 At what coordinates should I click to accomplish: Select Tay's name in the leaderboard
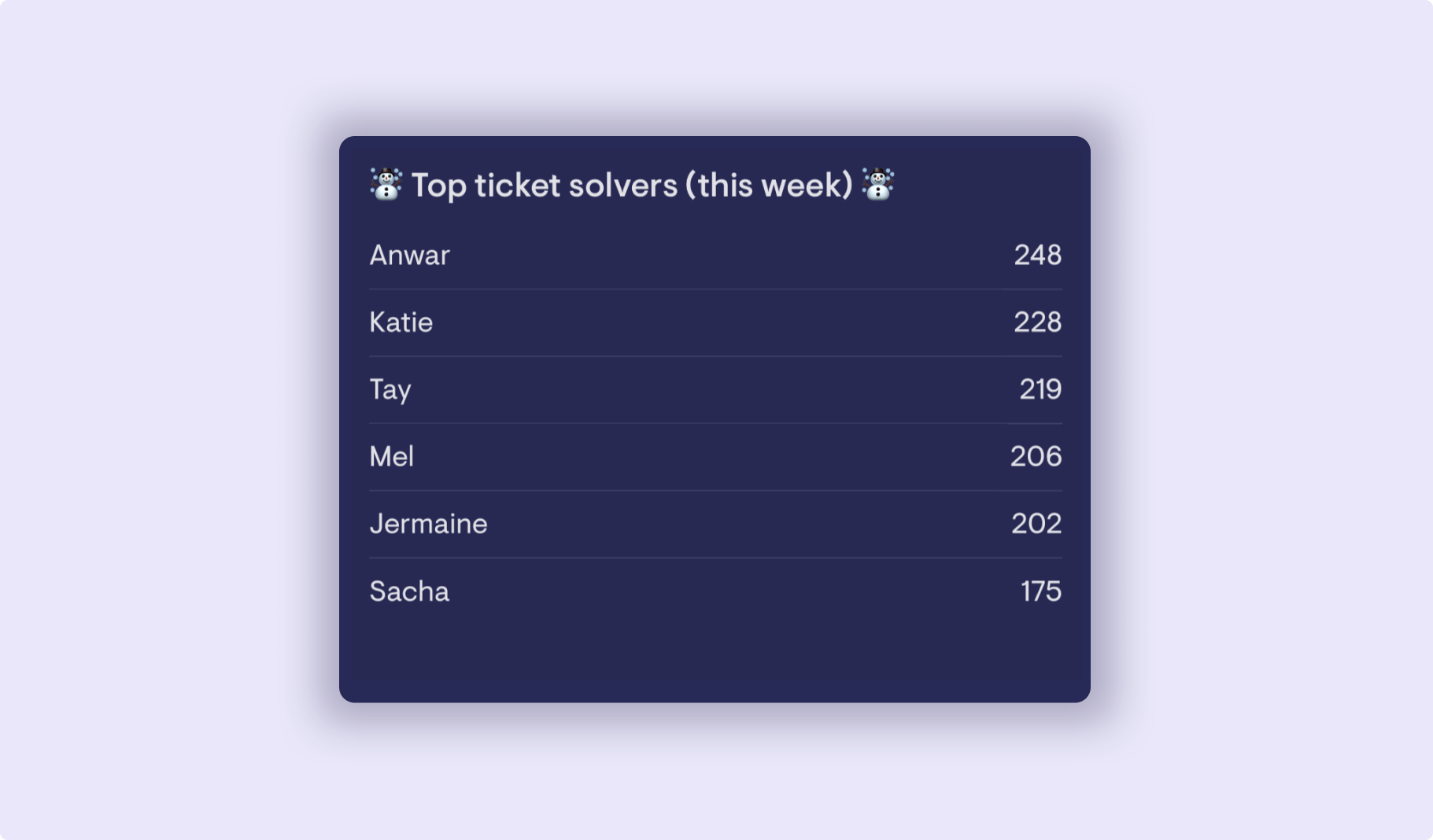coord(390,390)
